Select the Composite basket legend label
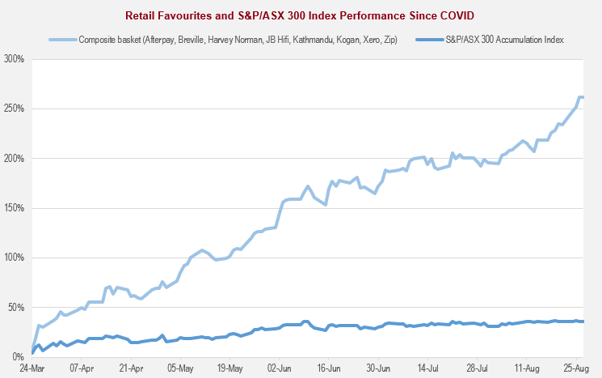602x378 pixels. pos(238,40)
